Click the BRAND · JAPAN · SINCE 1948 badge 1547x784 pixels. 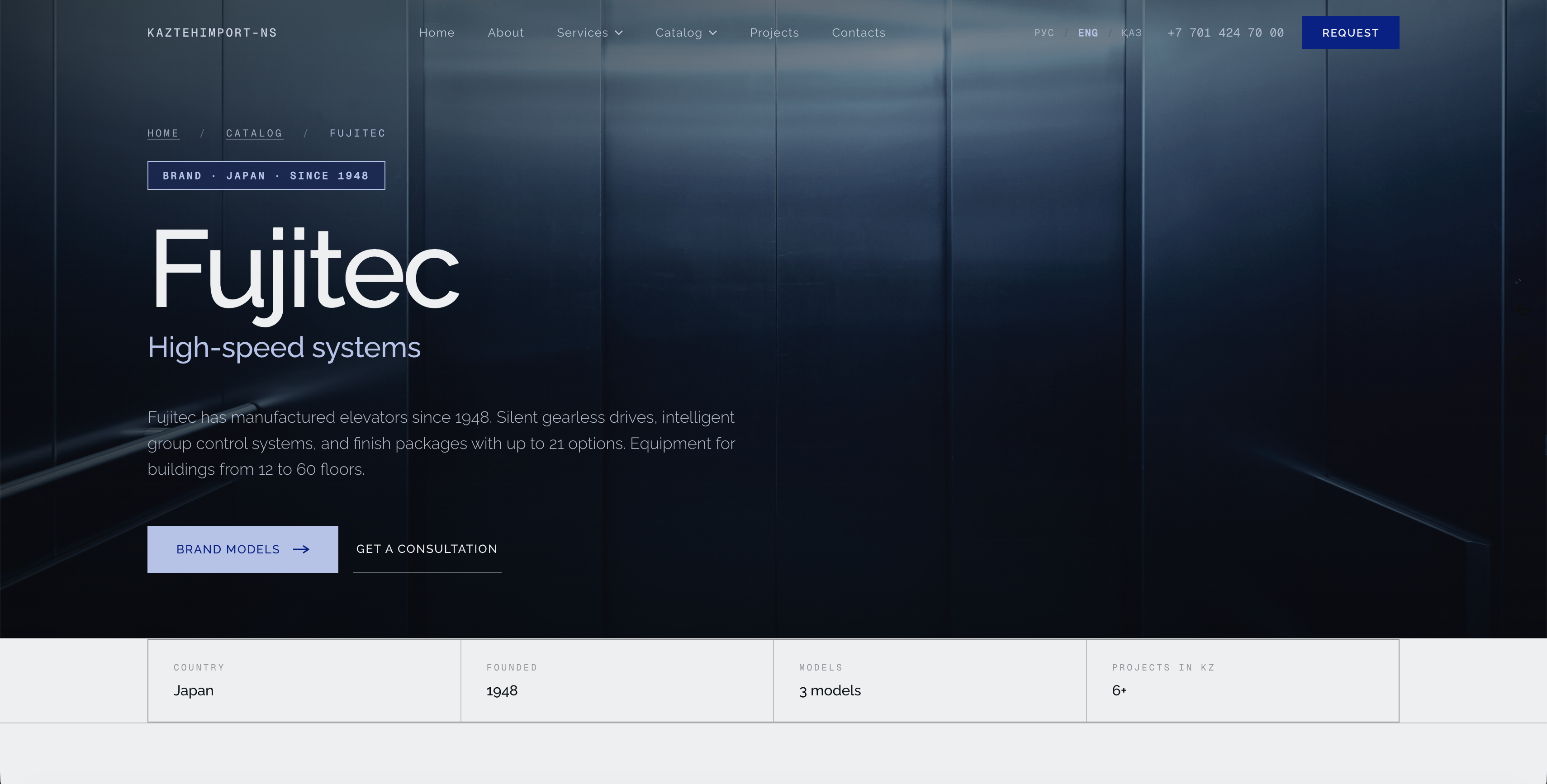266,175
